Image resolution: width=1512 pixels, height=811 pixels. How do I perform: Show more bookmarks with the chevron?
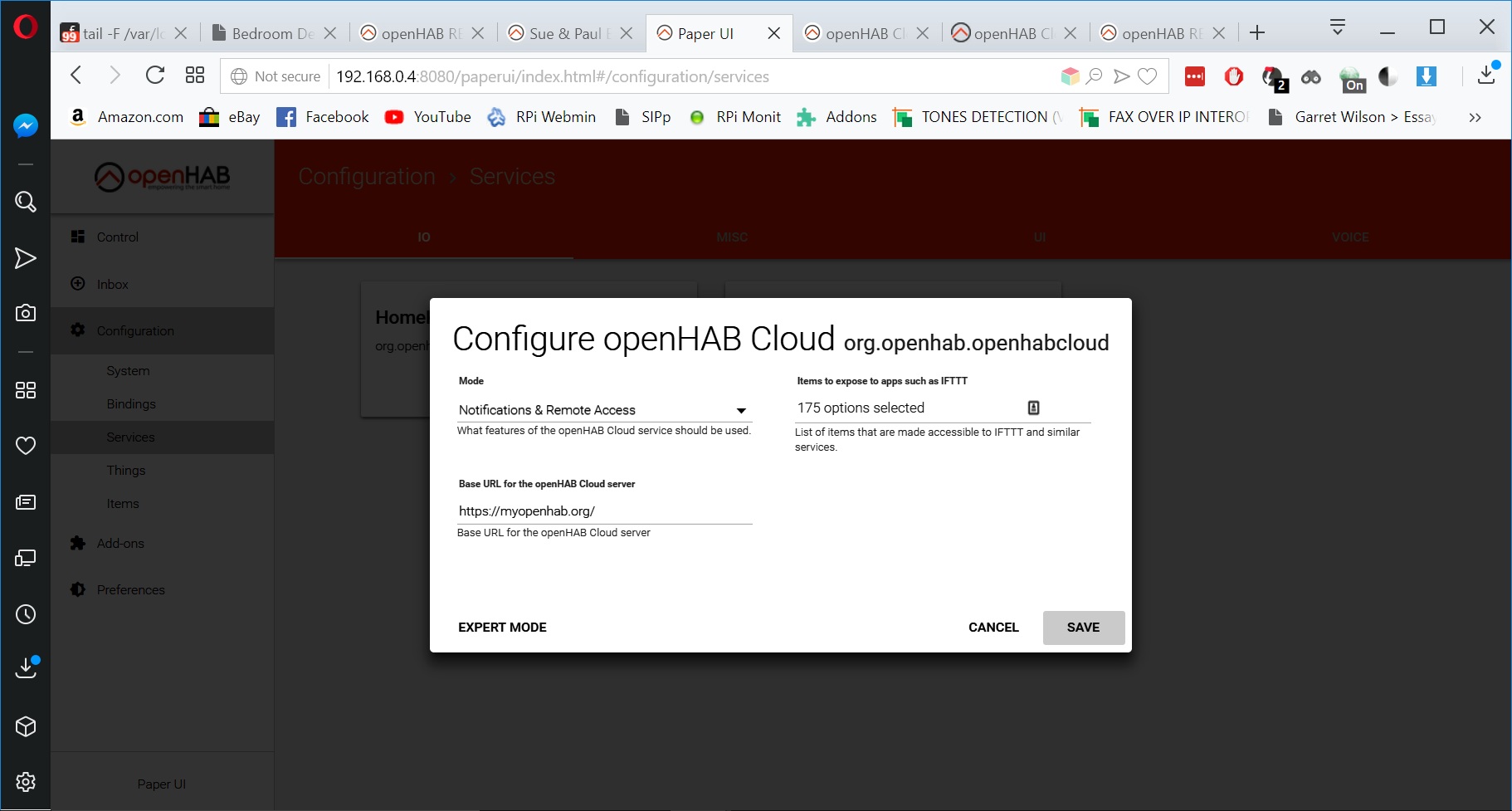click(1475, 117)
